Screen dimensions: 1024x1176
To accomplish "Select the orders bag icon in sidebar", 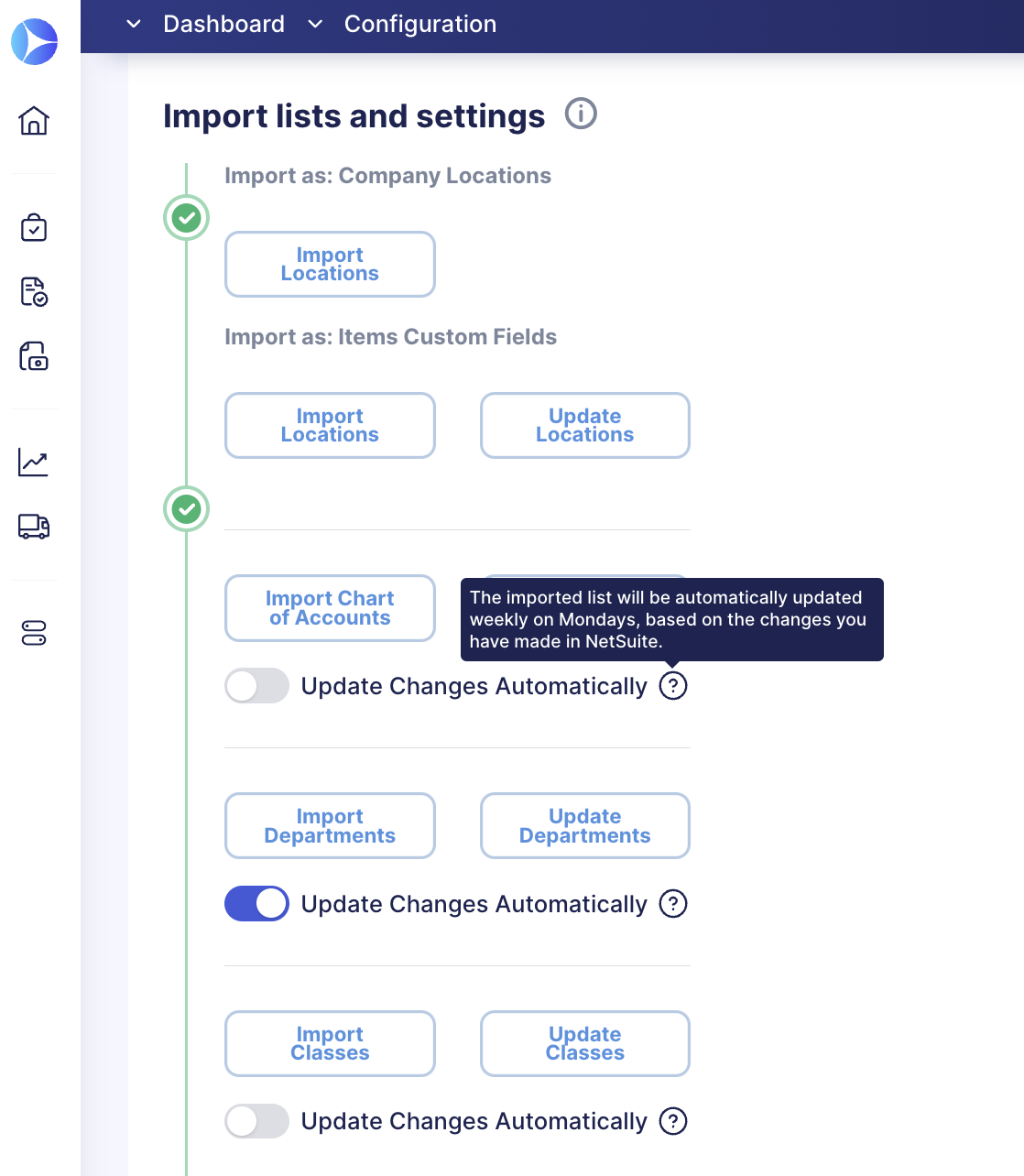I will (x=34, y=228).
